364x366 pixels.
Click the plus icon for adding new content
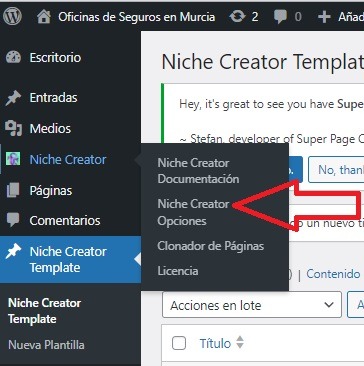pyautogui.click(x=324, y=17)
